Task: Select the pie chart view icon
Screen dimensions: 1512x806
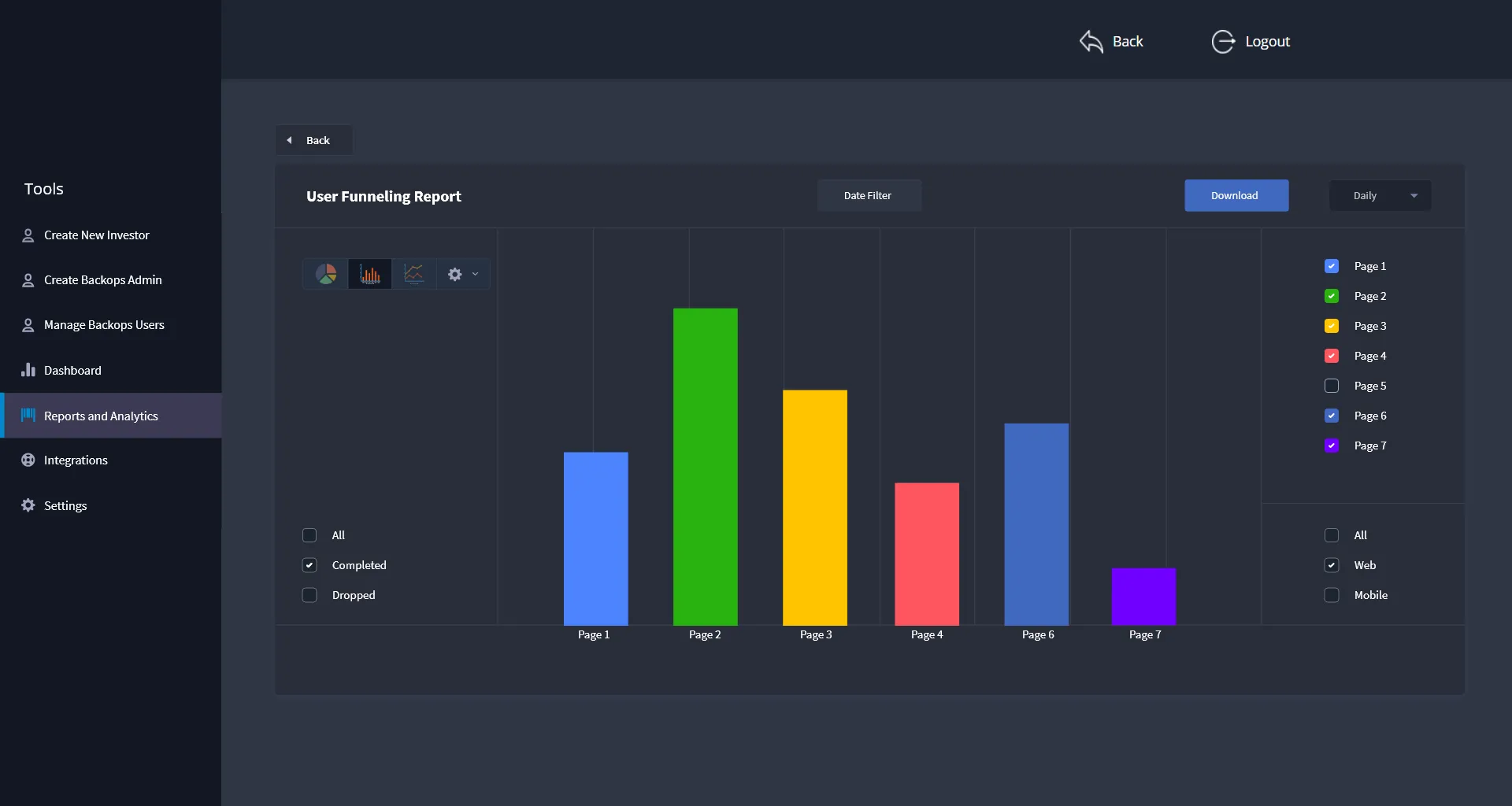Action: tap(326, 274)
